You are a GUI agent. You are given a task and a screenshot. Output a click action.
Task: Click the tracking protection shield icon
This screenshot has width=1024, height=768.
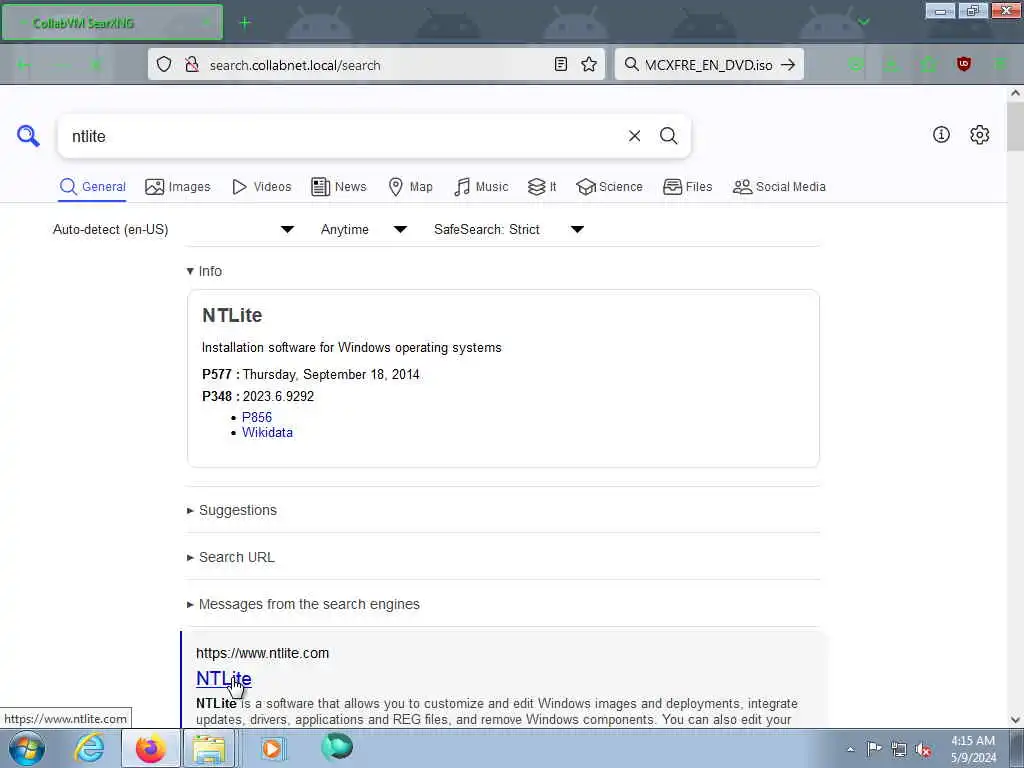click(164, 64)
